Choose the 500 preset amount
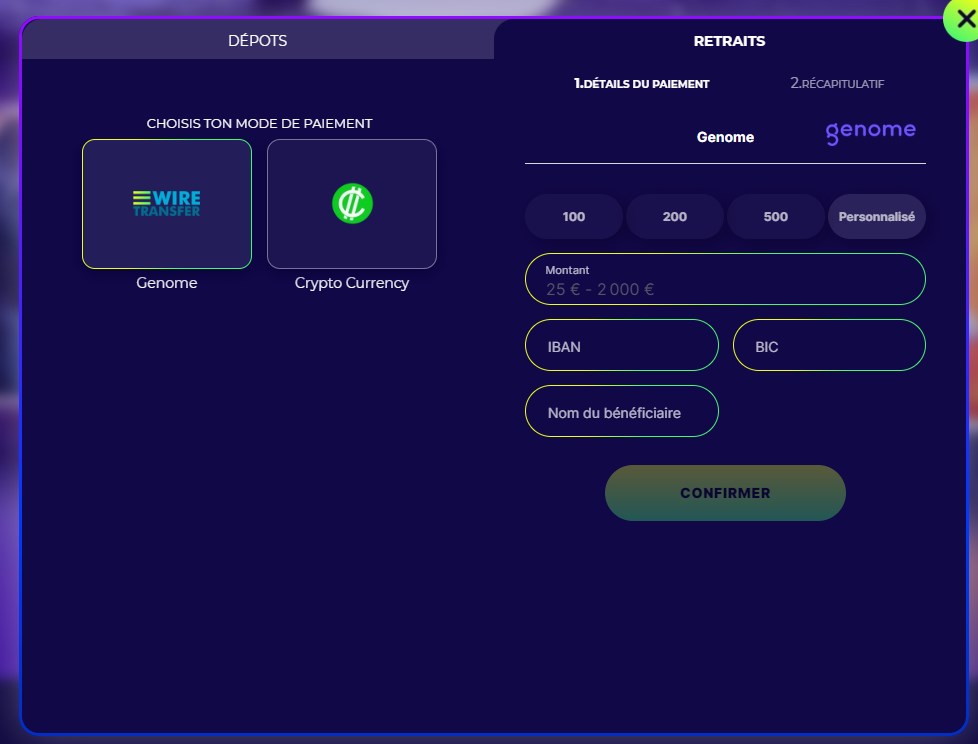Image resolution: width=978 pixels, height=744 pixels. tap(776, 217)
